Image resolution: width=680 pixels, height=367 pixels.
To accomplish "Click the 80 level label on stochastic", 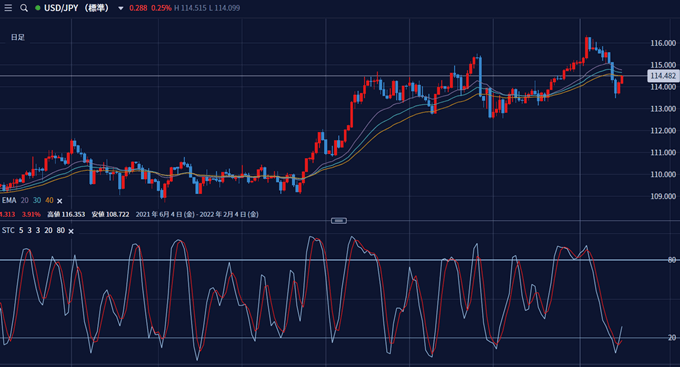I will pos(672,260).
